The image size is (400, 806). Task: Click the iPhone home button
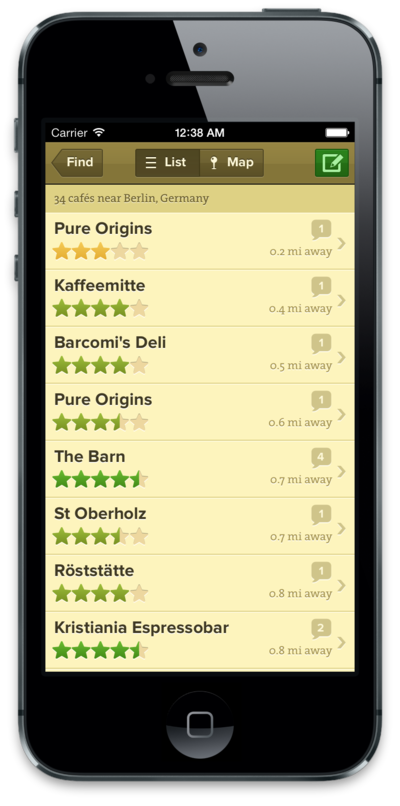[199, 725]
